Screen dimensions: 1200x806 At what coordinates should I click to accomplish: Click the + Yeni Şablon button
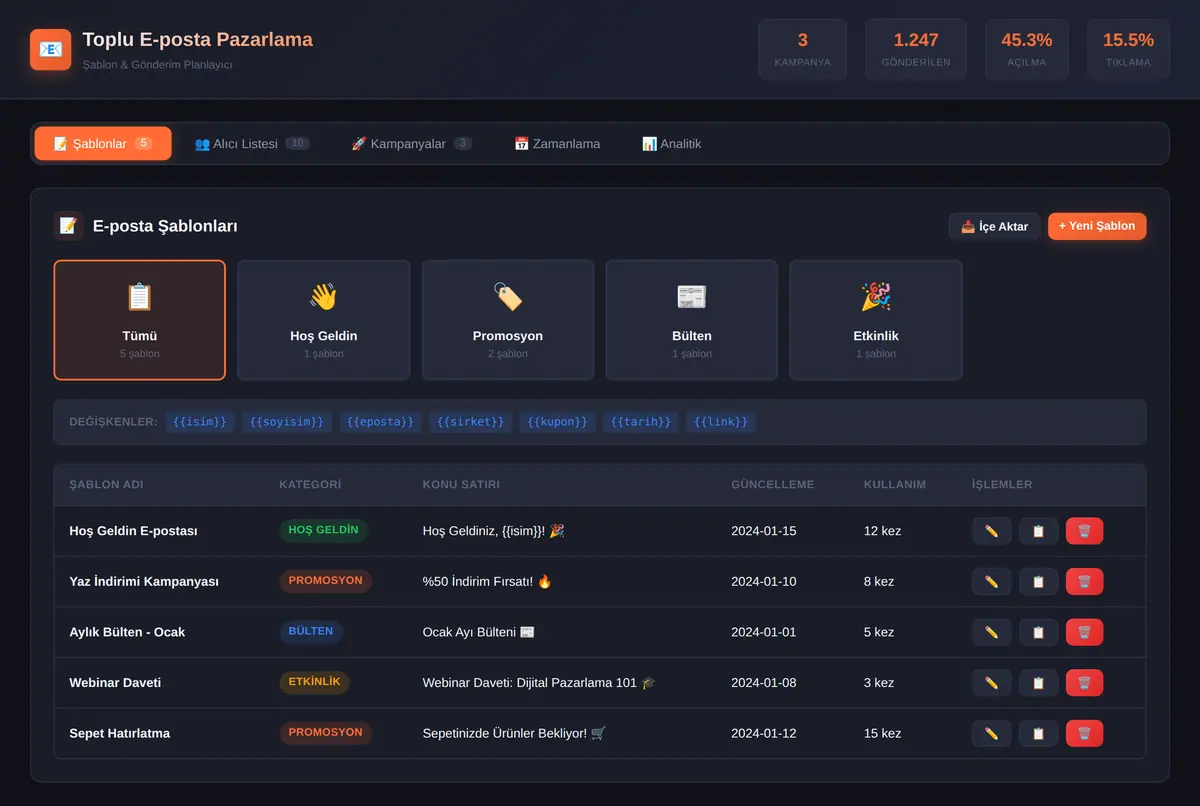click(1097, 226)
